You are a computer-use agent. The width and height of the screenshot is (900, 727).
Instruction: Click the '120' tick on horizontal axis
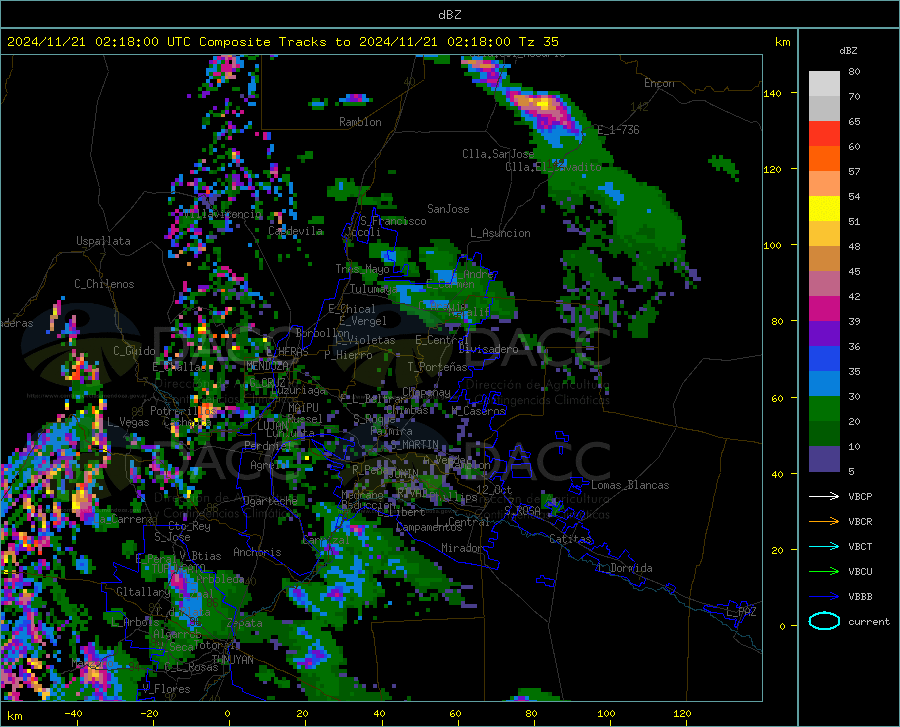[682, 713]
